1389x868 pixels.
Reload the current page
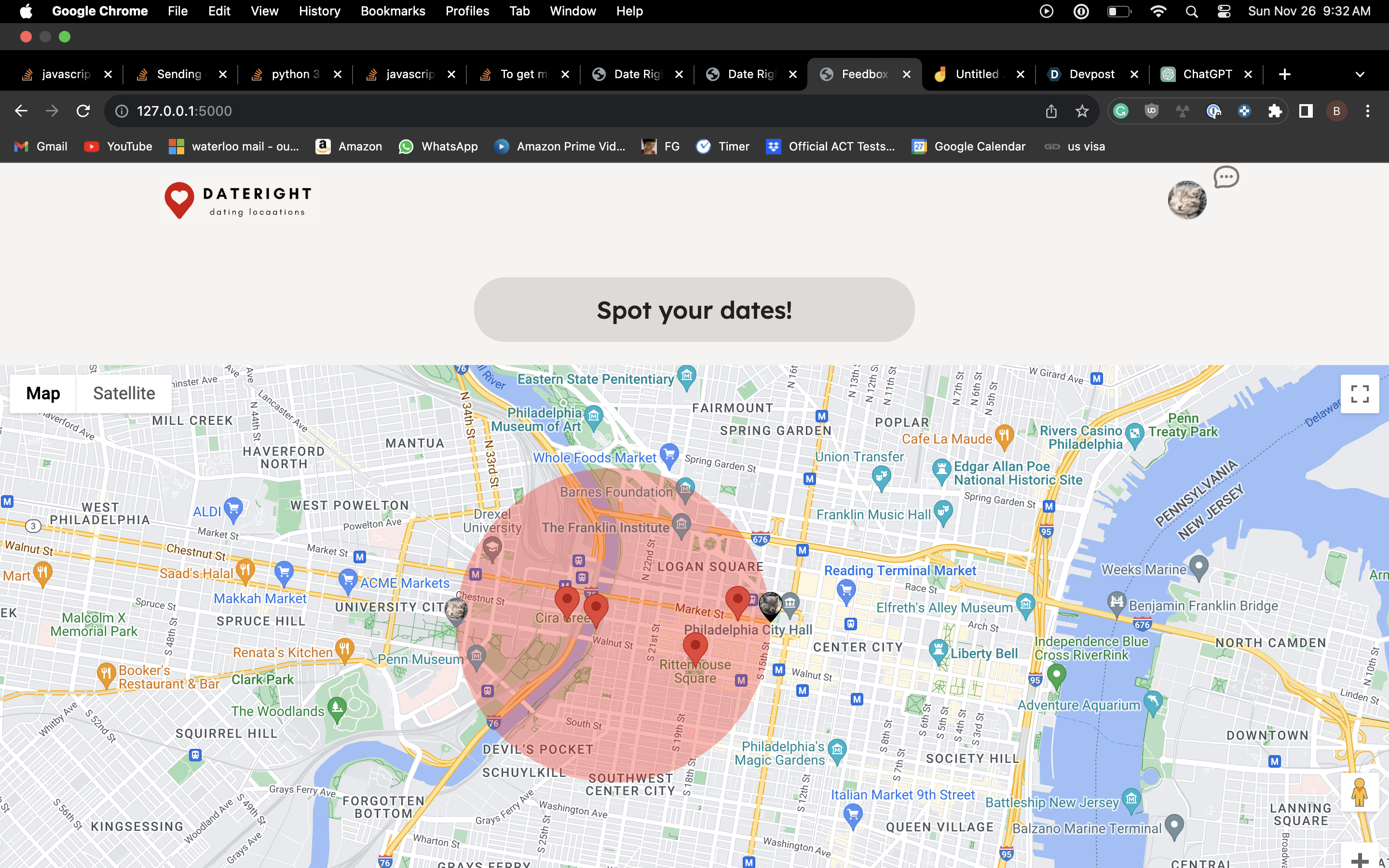pyautogui.click(x=83, y=111)
